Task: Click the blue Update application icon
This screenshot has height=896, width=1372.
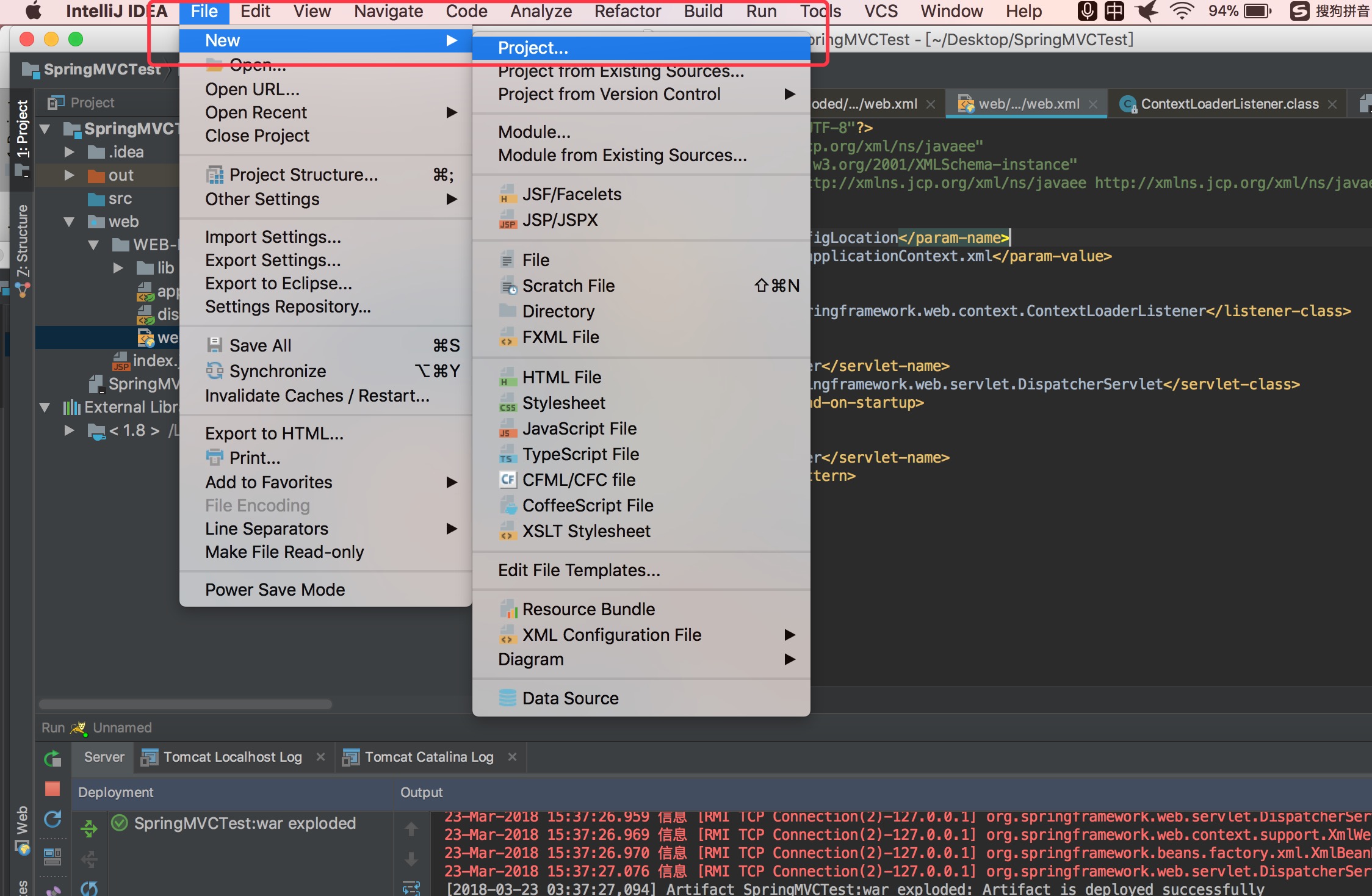Action: 53,819
